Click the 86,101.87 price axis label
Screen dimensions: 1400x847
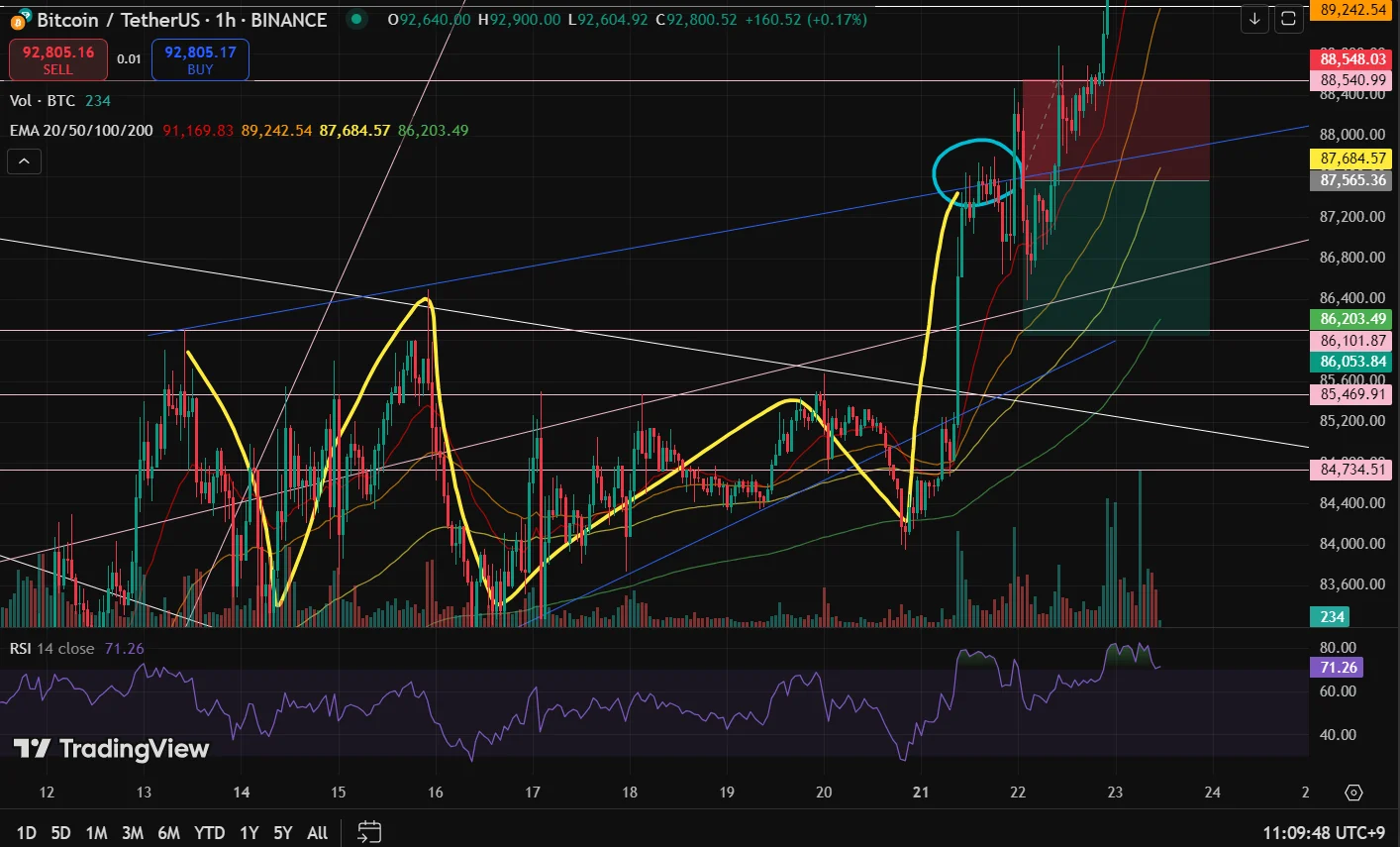[x=1352, y=341]
